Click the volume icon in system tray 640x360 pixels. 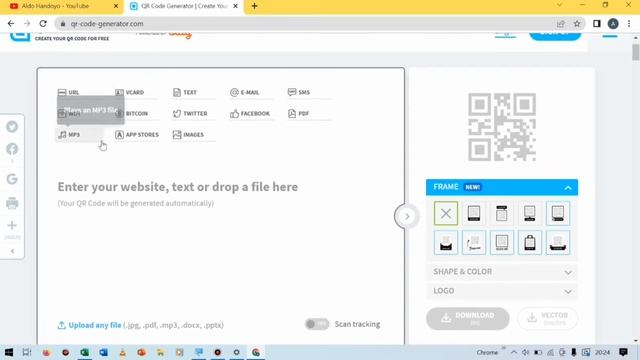click(x=526, y=352)
